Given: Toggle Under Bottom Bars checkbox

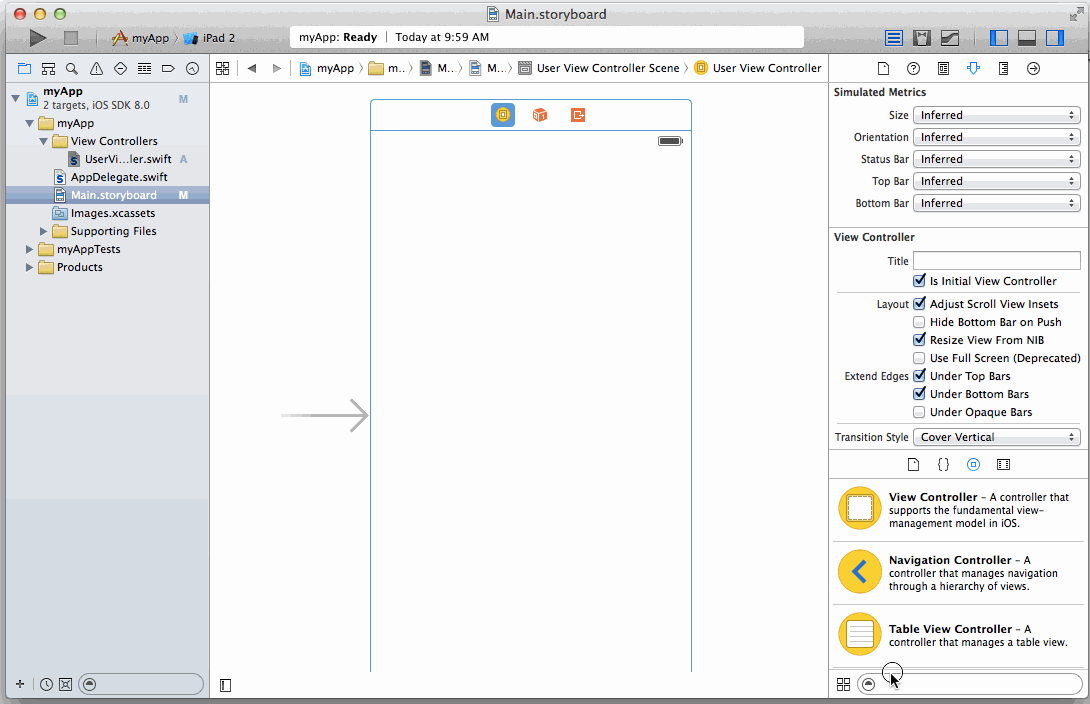Looking at the screenshot, I should [x=919, y=394].
